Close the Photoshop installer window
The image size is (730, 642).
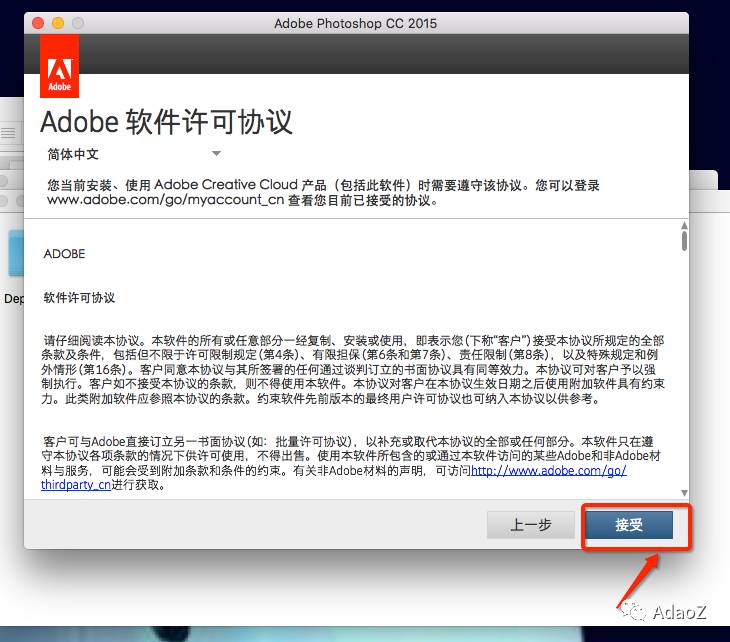click(37, 23)
